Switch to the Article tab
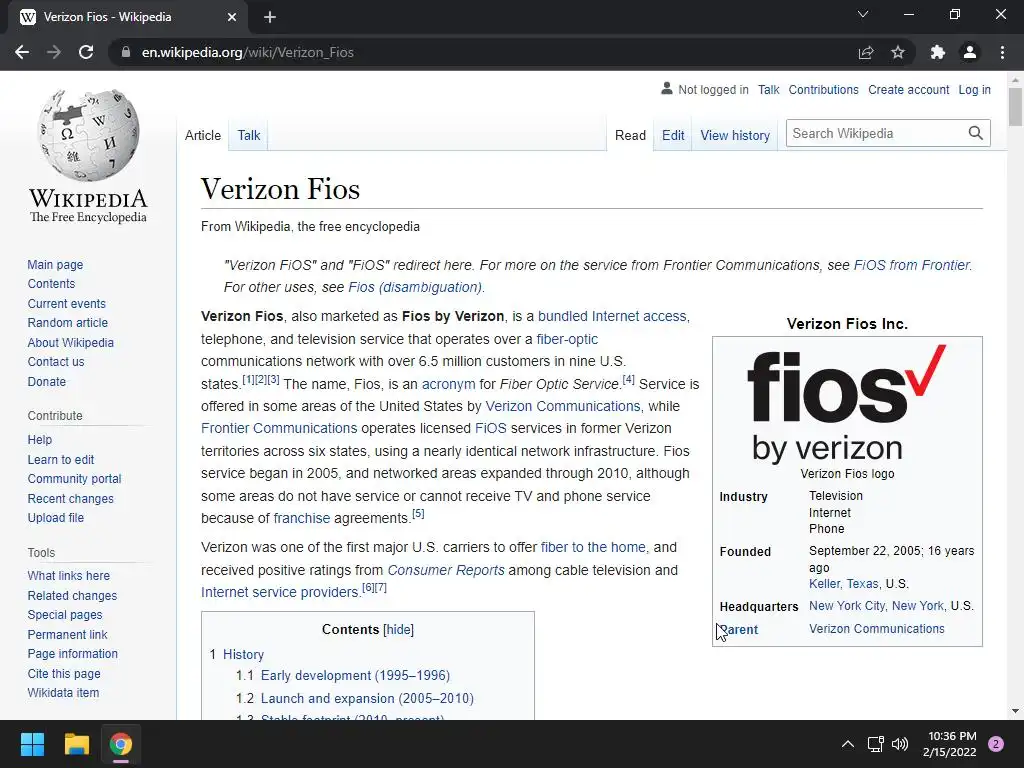The height and width of the screenshot is (768, 1024). pos(202,135)
